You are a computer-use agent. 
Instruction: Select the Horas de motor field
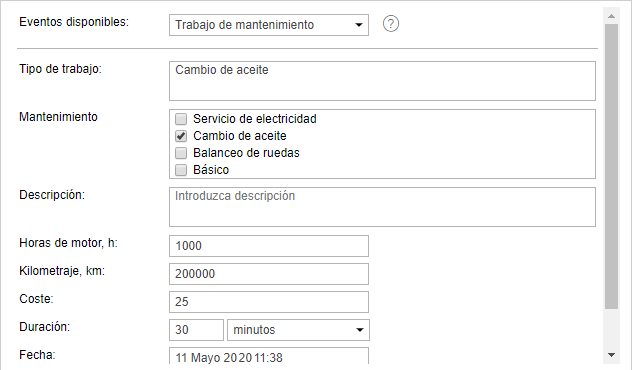(x=269, y=246)
